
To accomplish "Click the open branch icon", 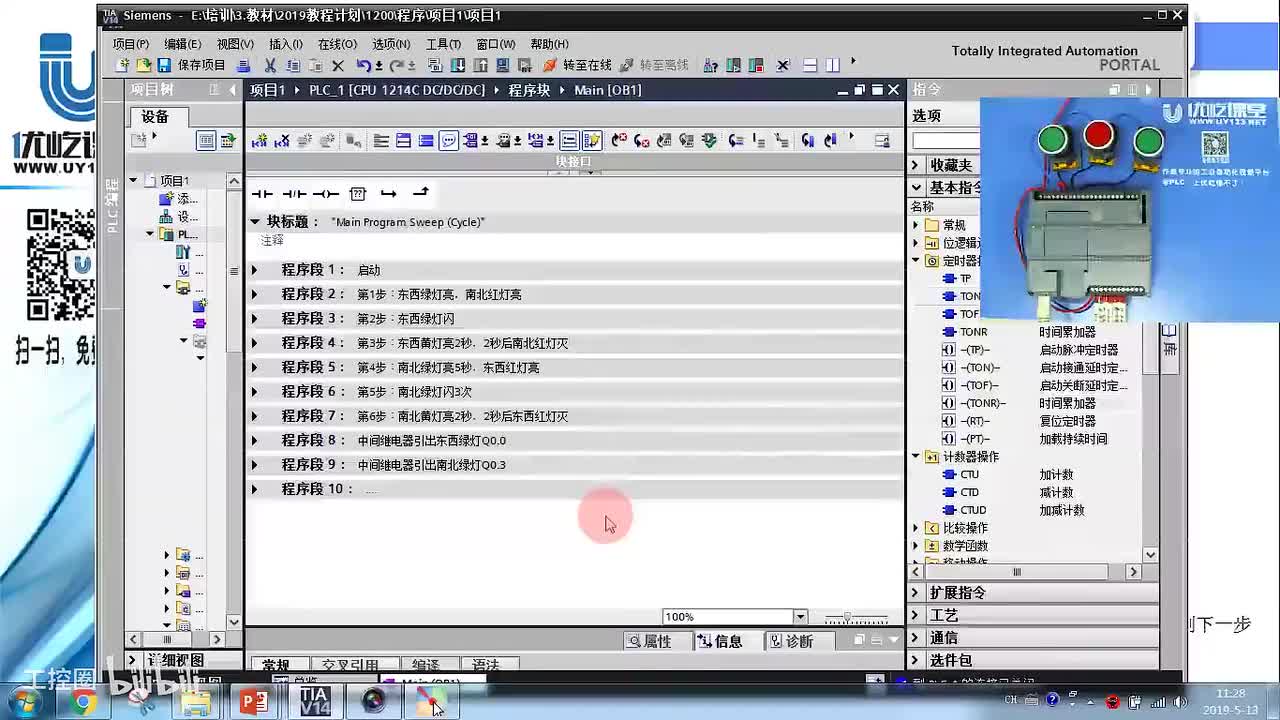I will (389, 193).
